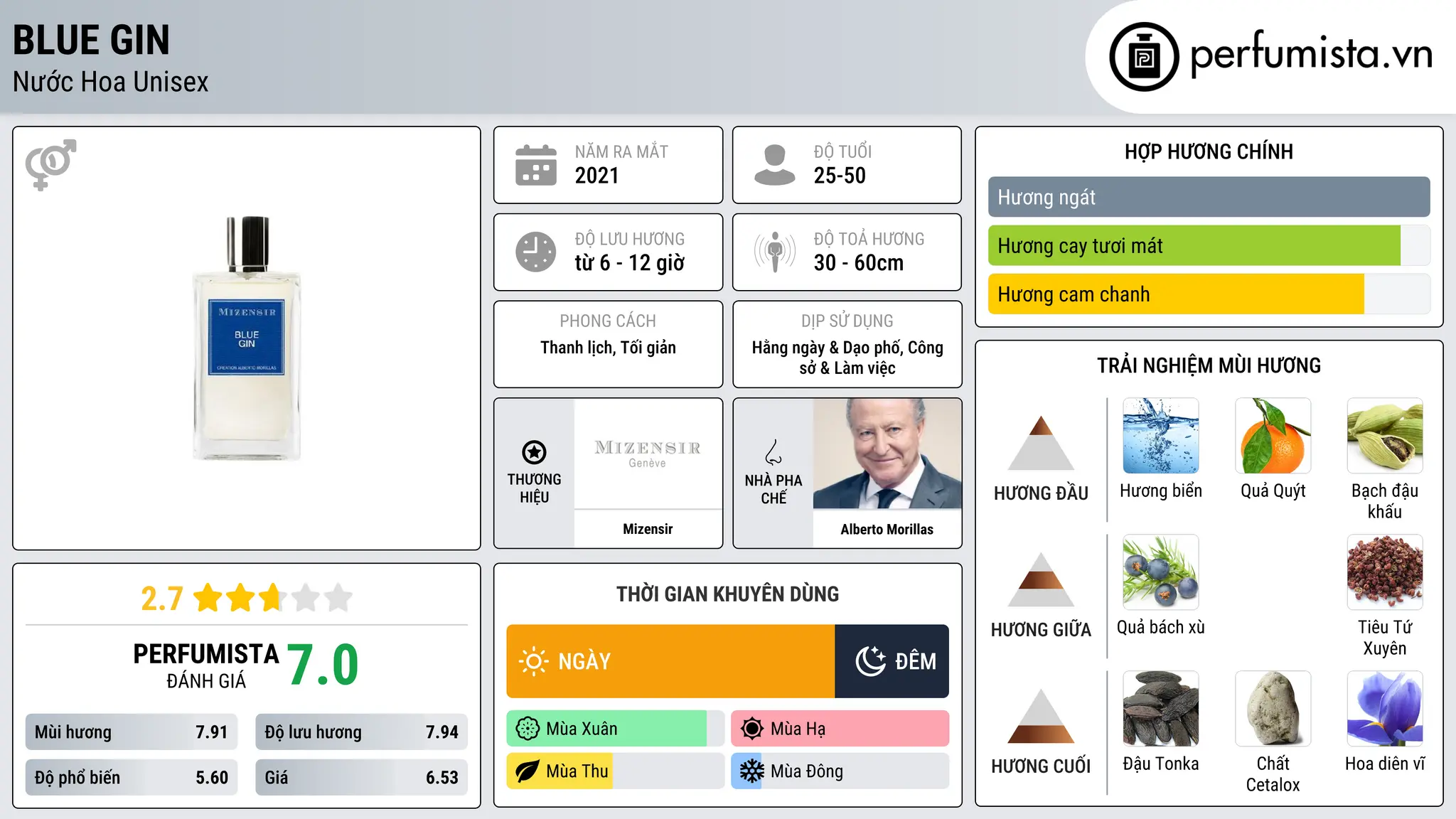Click the longevity value từ 6 - 12 giờ
Image resolution: width=1456 pixels, height=819 pixels.
tap(630, 263)
